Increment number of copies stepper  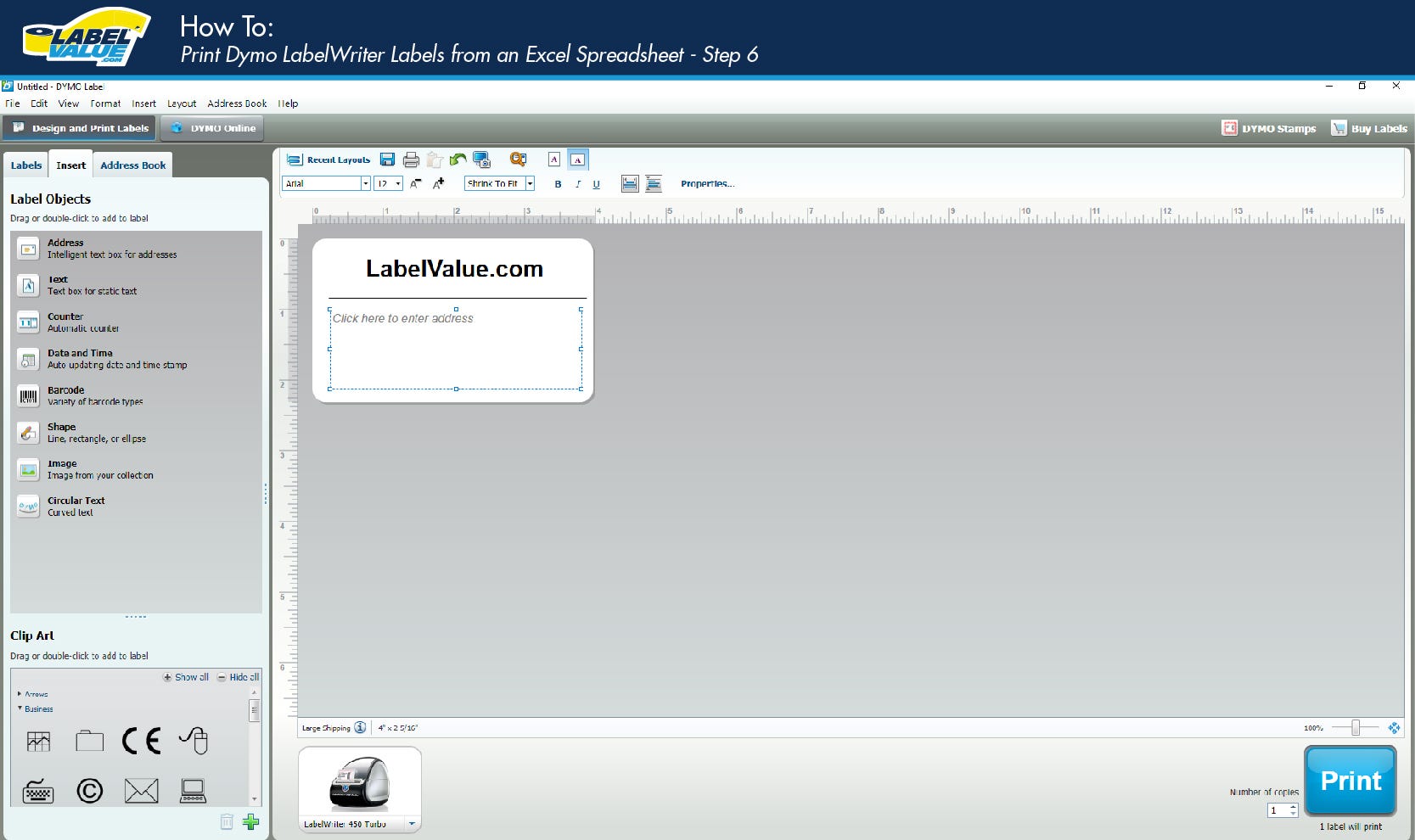coord(1294,807)
